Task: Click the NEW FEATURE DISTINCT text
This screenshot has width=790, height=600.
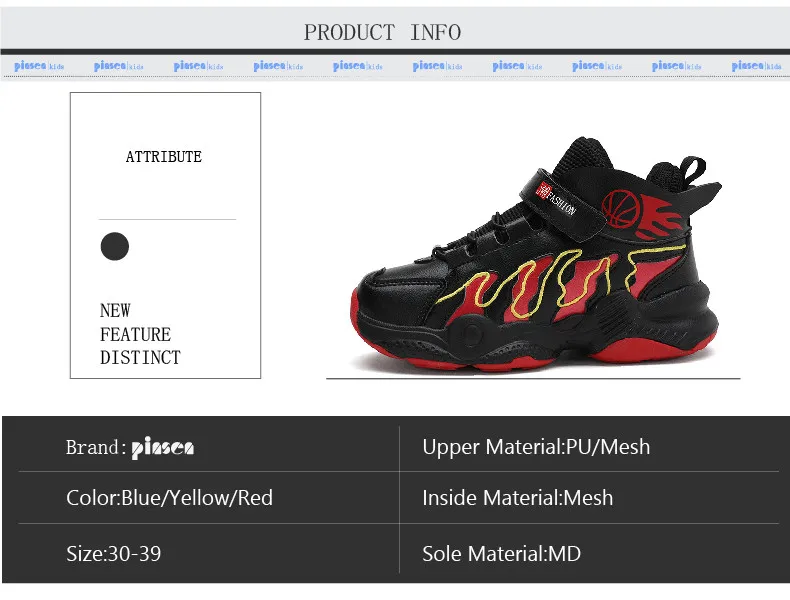Action: (140, 334)
